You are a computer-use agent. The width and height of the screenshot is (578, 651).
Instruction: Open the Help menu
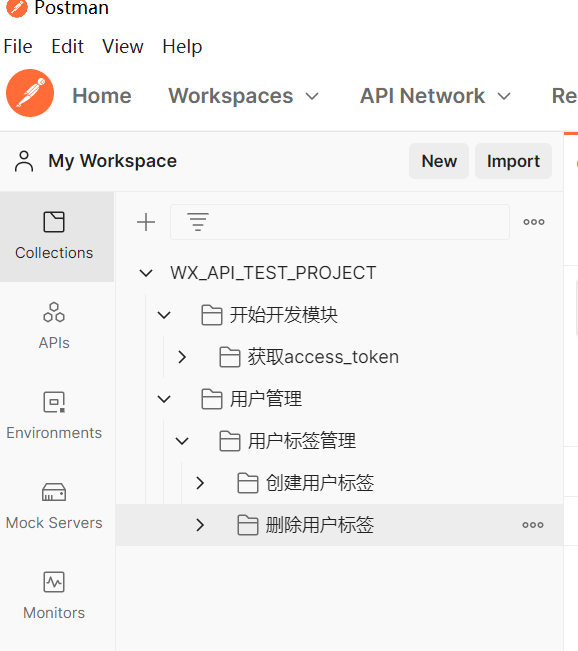182,46
